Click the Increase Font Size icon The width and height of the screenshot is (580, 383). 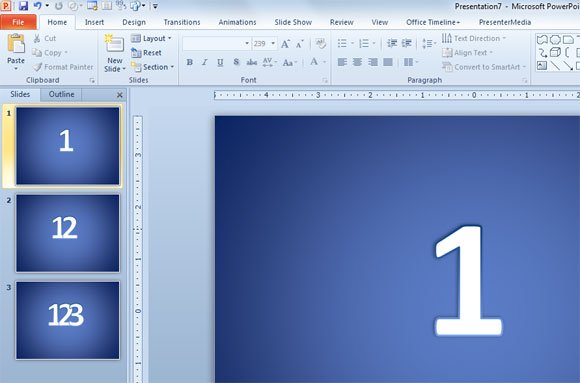pyautogui.click(x=285, y=44)
